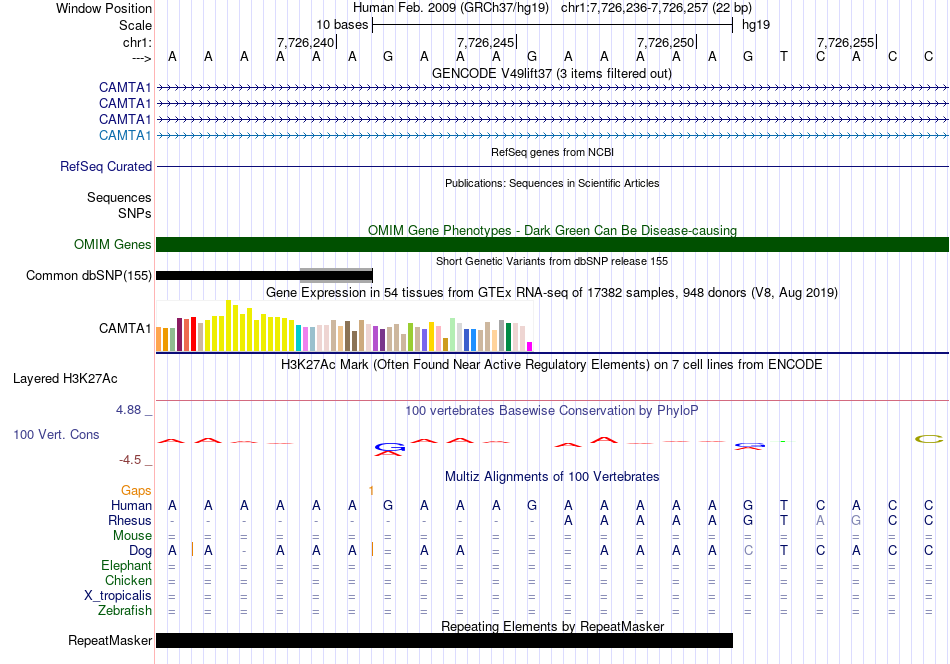Click the light-blue CAMTA1 transcript arrow line
Viewport: 950px width, 664px height.
click(x=552, y=136)
